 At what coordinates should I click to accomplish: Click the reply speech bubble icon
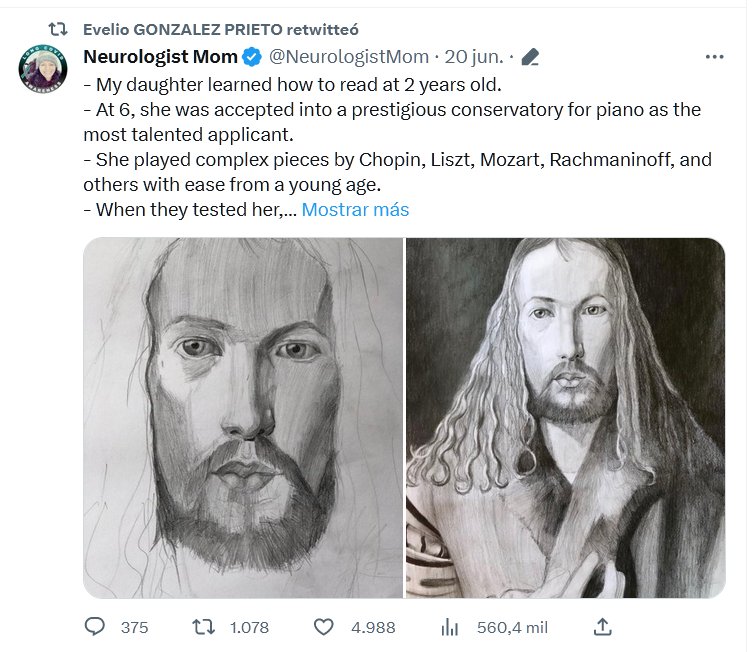(95, 627)
